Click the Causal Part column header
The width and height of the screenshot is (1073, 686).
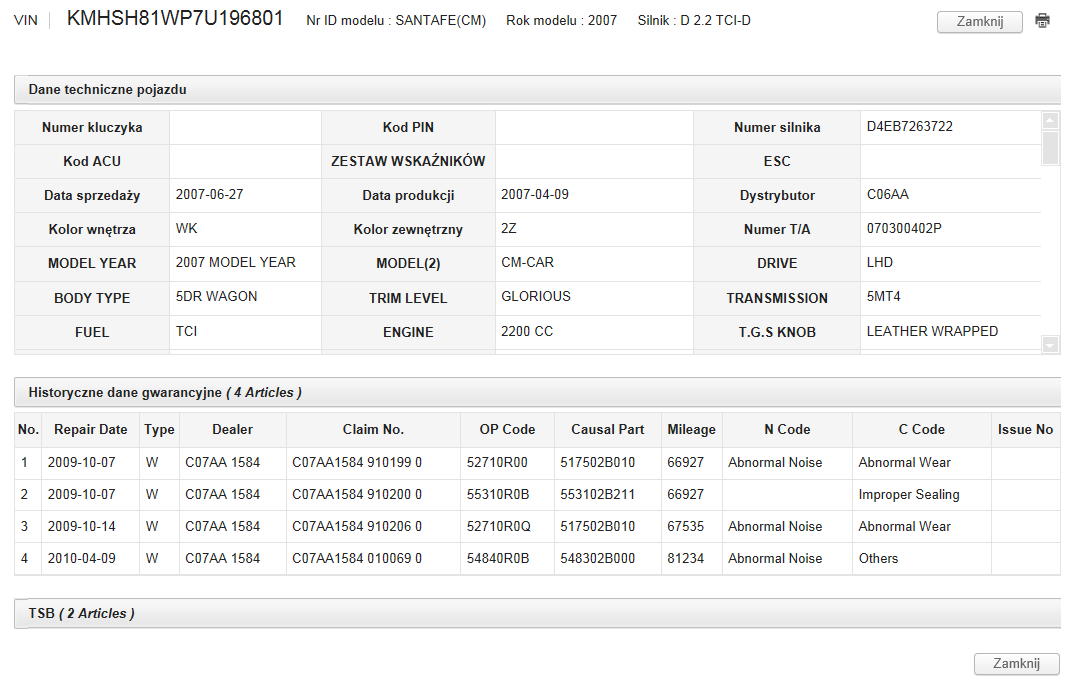tap(608, 429)
